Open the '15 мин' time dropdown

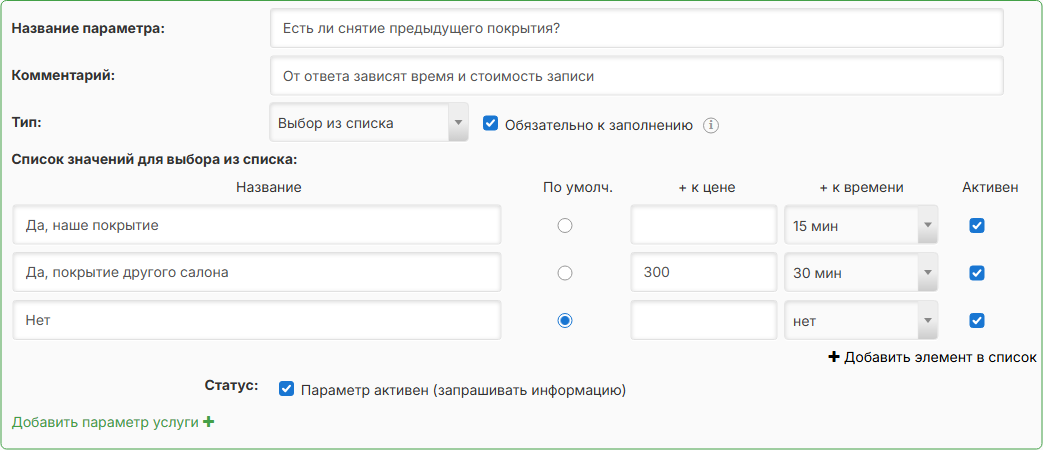[x=861, y=226]
